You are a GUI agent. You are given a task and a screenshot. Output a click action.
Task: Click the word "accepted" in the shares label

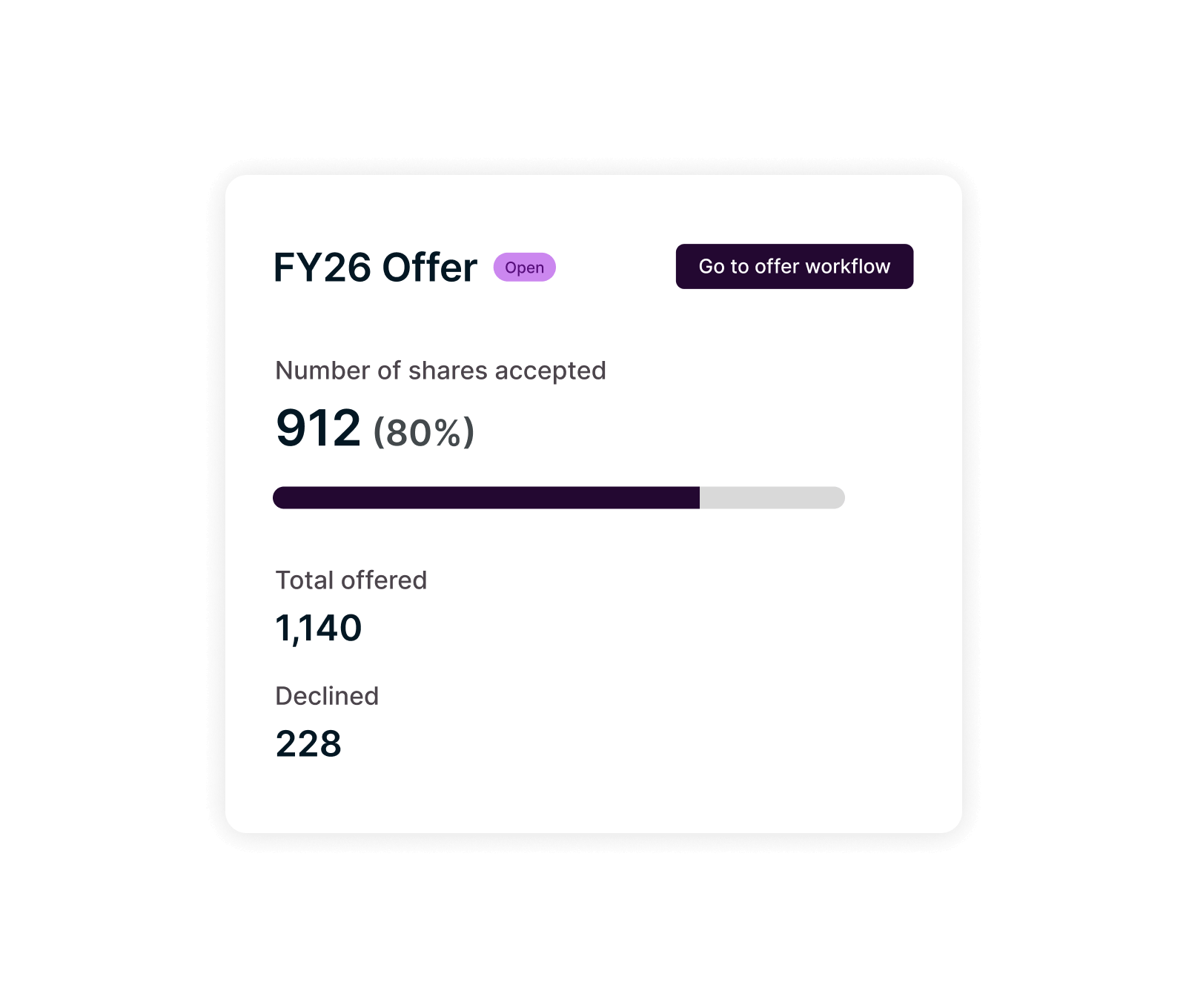pos(550,371)
